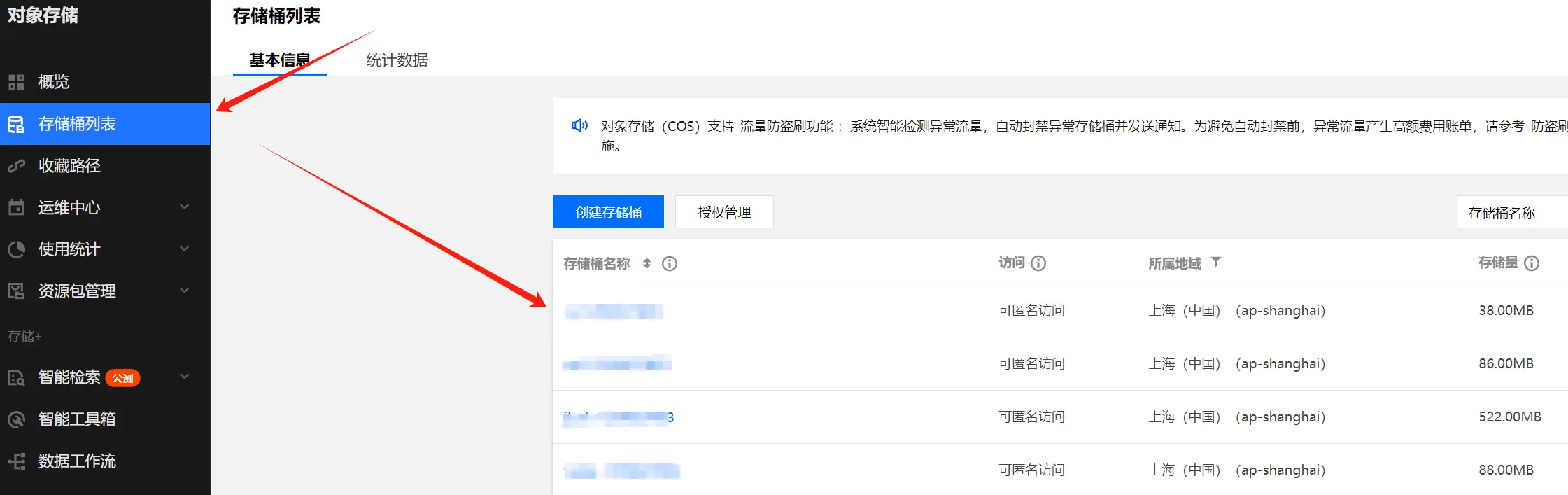The image size is (1568, 495).
Task: Click the 创建存储桶 button
Action: click(x=608, y=212)
